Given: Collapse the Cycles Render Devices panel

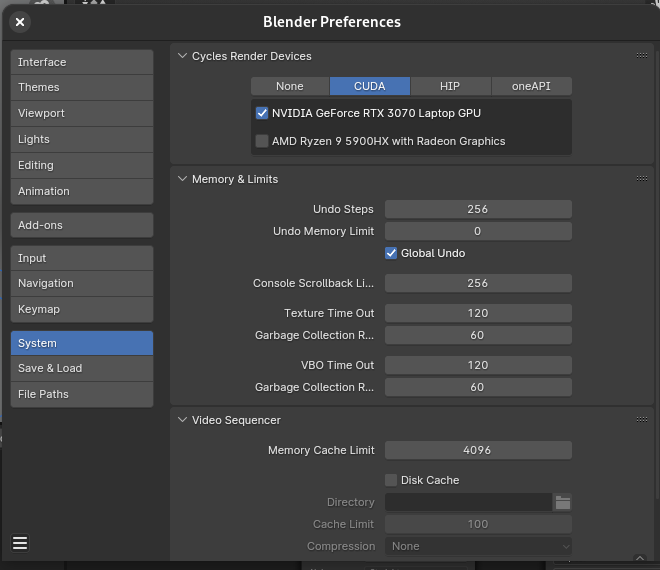Looking at the screenshot, I should [182, 57].
